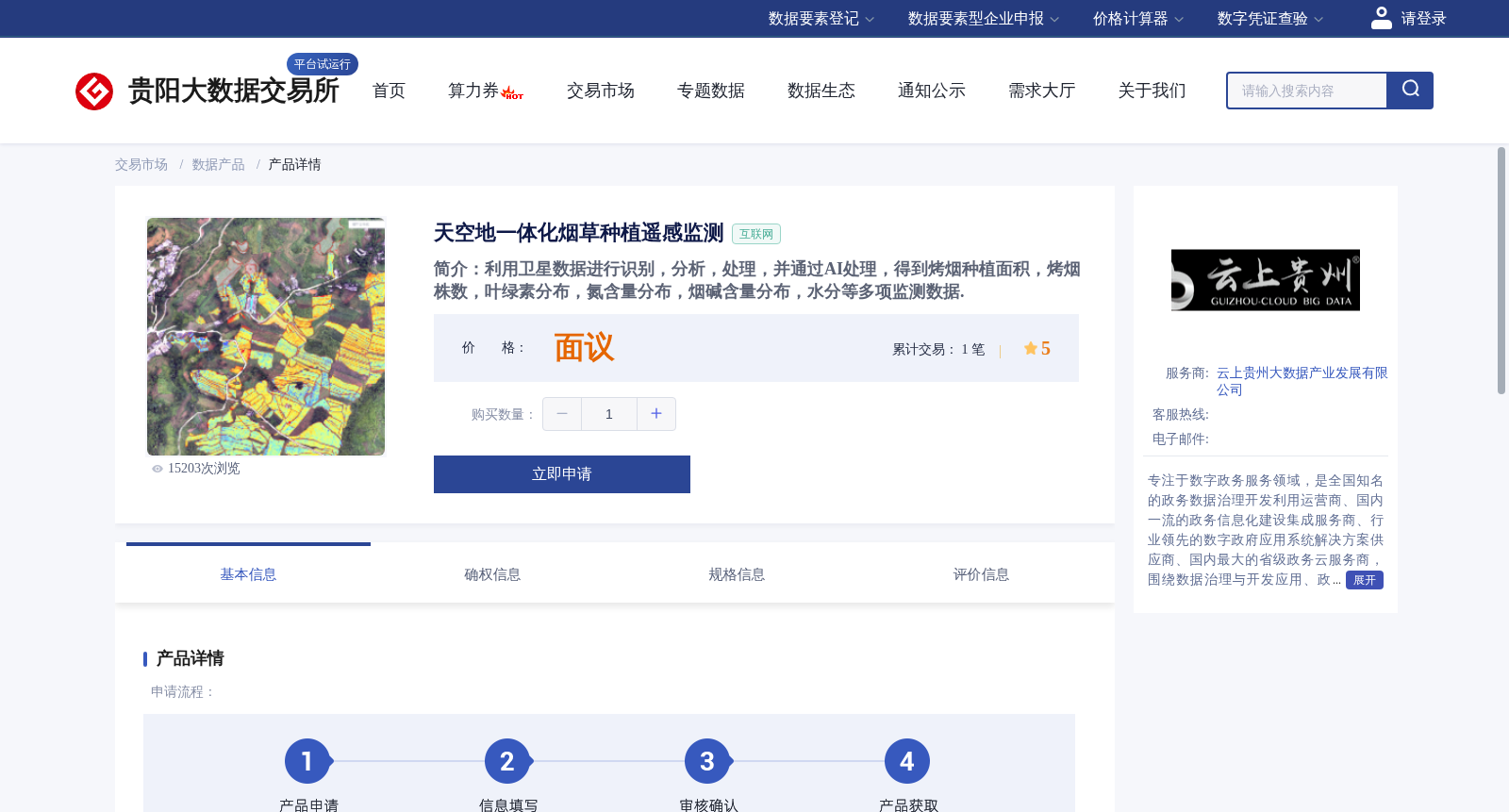Open provider link 云上贵州大数据产业发展有限公司
The width and height of the screenshot is (1509, 812).
coord(1302,381)
